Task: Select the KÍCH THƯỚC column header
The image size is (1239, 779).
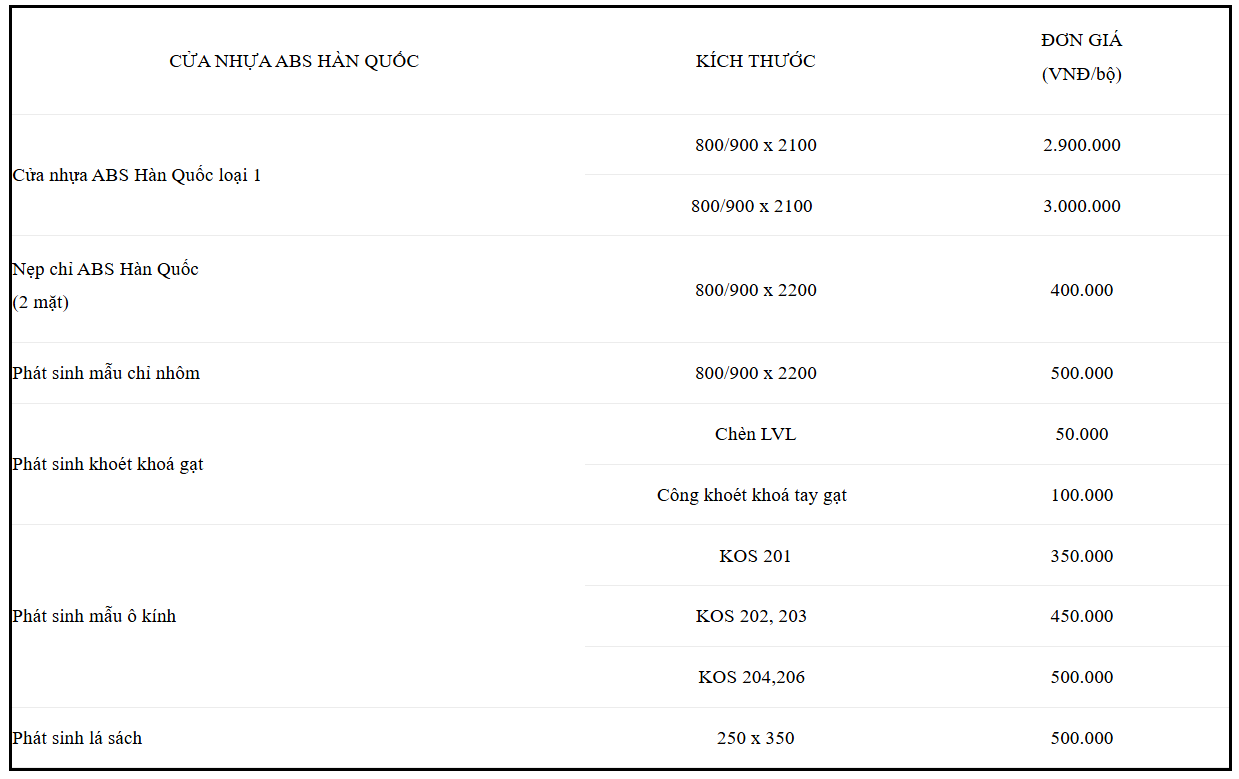Action: 755,61
